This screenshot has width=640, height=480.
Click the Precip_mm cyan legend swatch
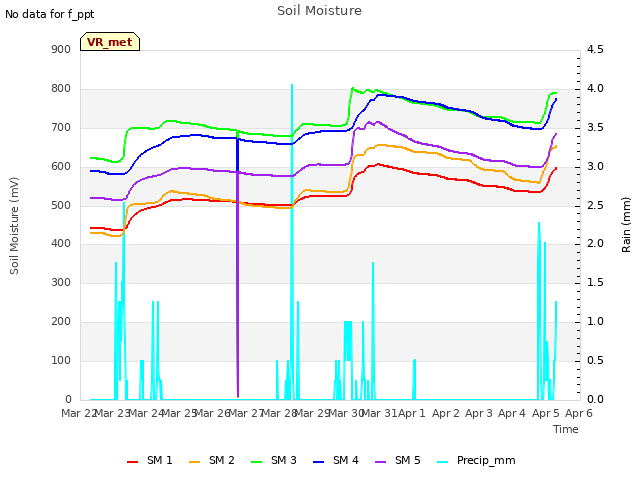[443, 462]
